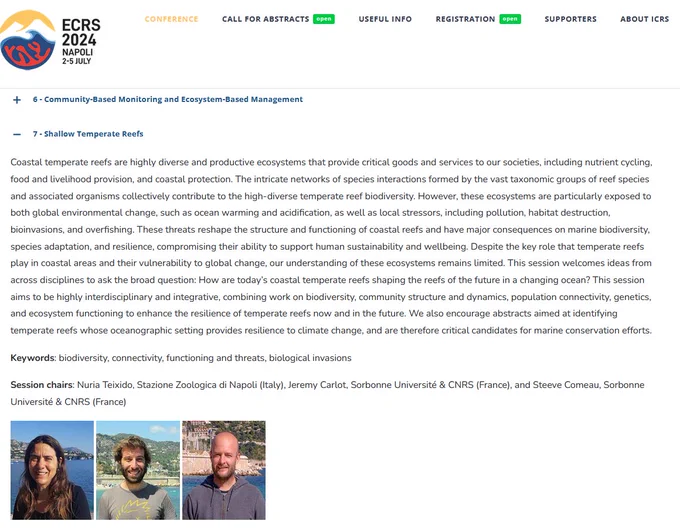The width and height of the screenshot is (680, 528).
Task: Open the About ICRS menu
Action: (x=644, y=19)
